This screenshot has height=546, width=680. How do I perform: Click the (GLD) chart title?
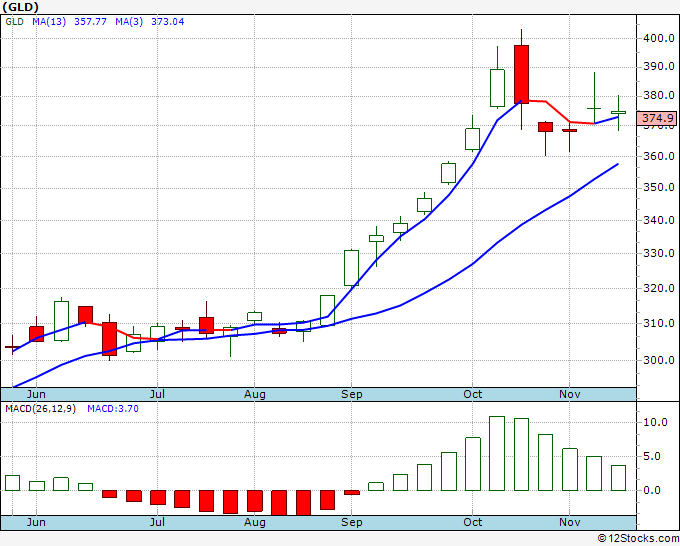tap(20, 7)
